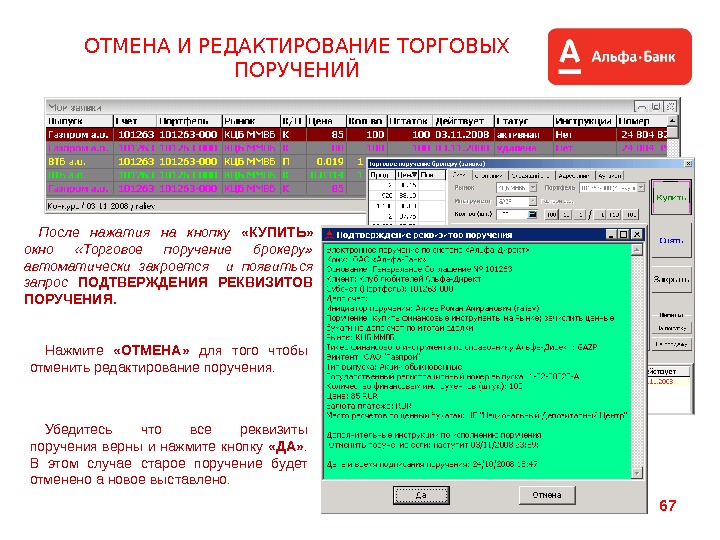Click the Инструкции column header in Мои заявки
This screenshot has width=720, height=540.
(584, 121)
